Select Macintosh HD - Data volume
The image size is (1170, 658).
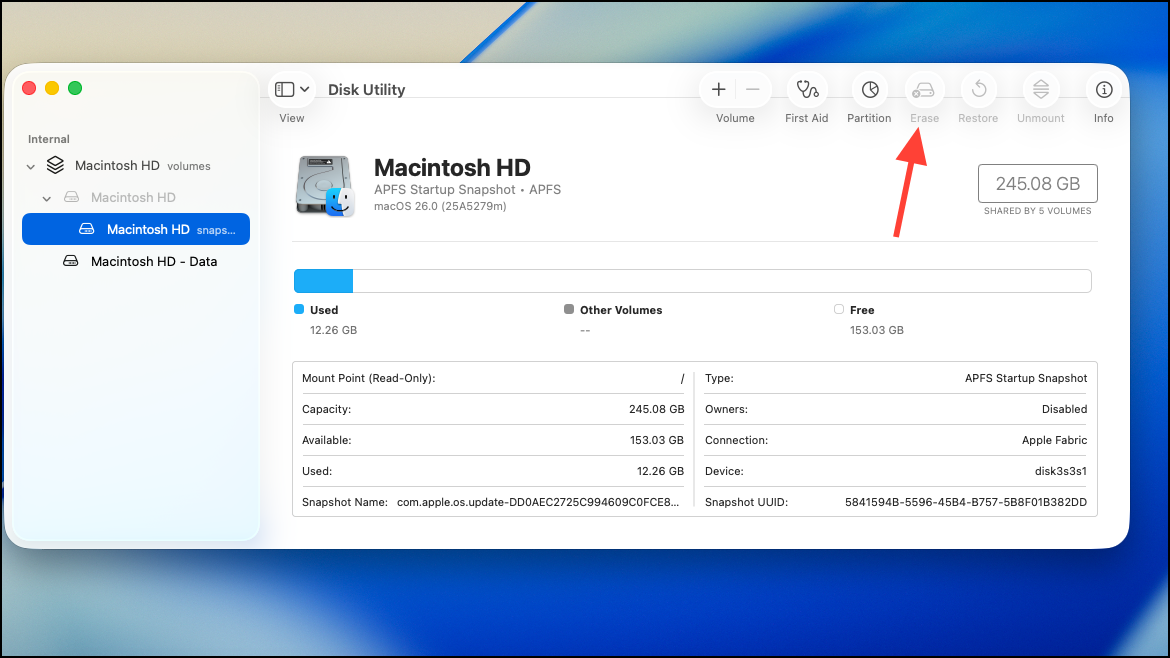tap(136, 261)
